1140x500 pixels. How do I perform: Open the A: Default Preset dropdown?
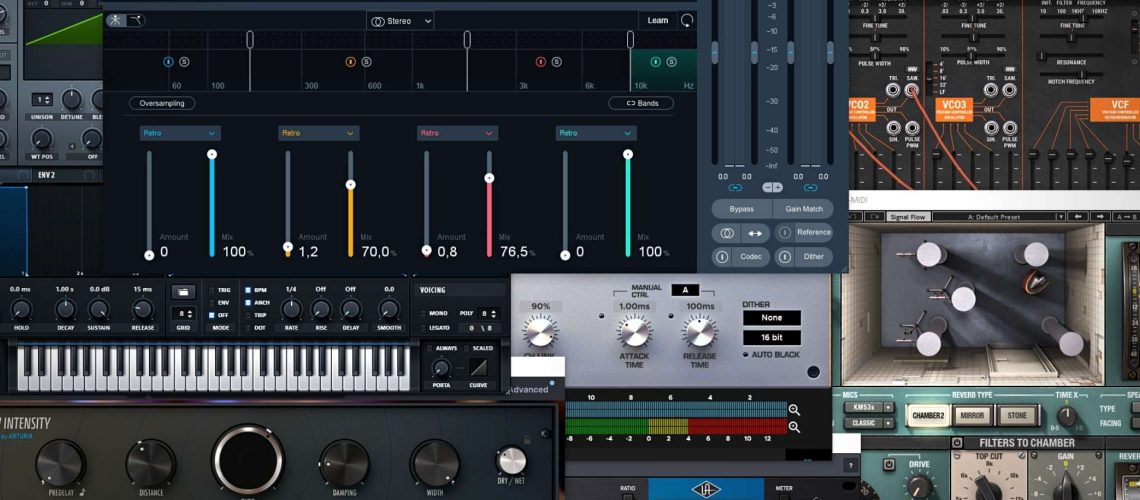[999, 217]
